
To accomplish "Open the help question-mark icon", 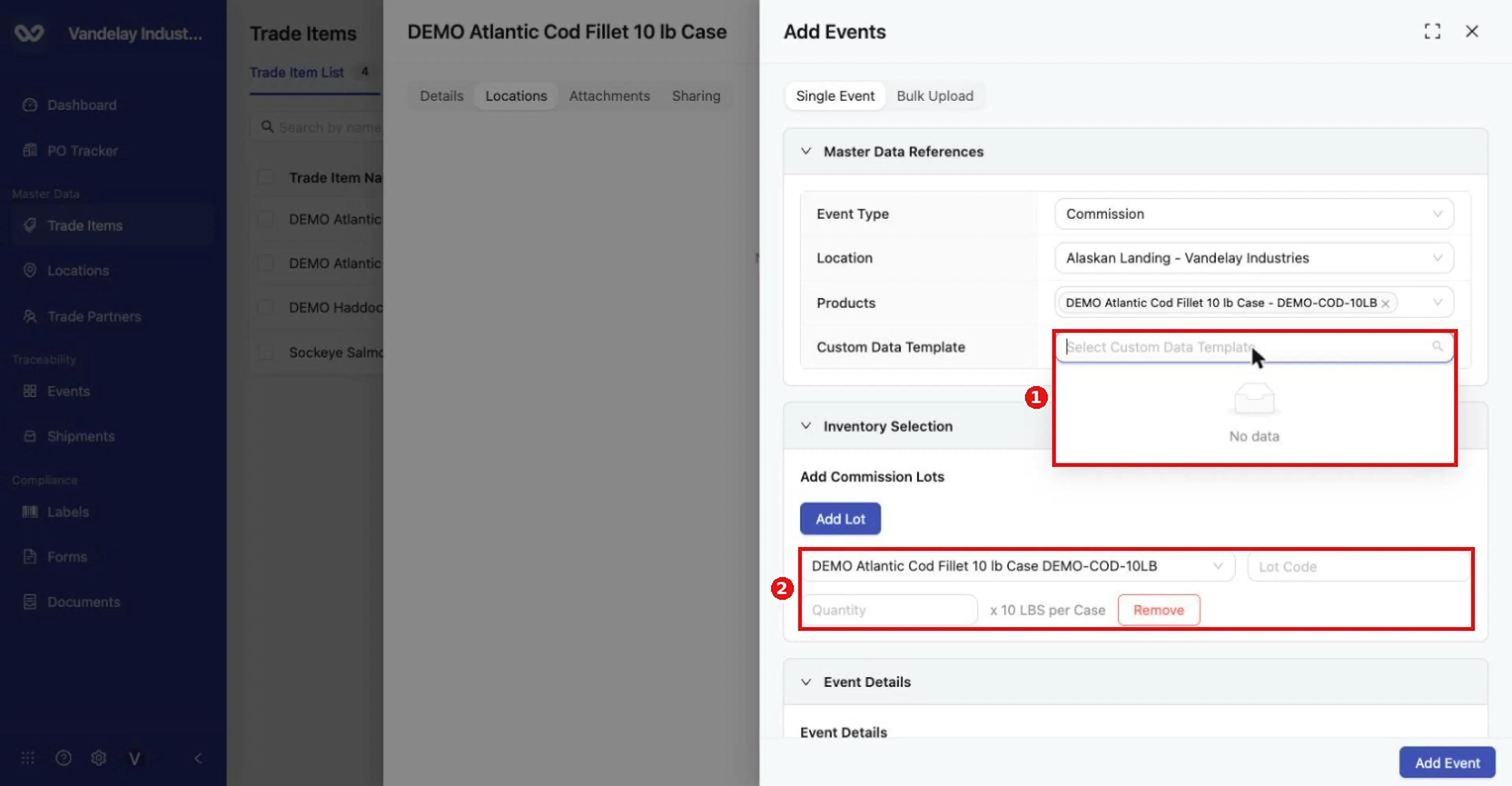I will coord(63,758).
